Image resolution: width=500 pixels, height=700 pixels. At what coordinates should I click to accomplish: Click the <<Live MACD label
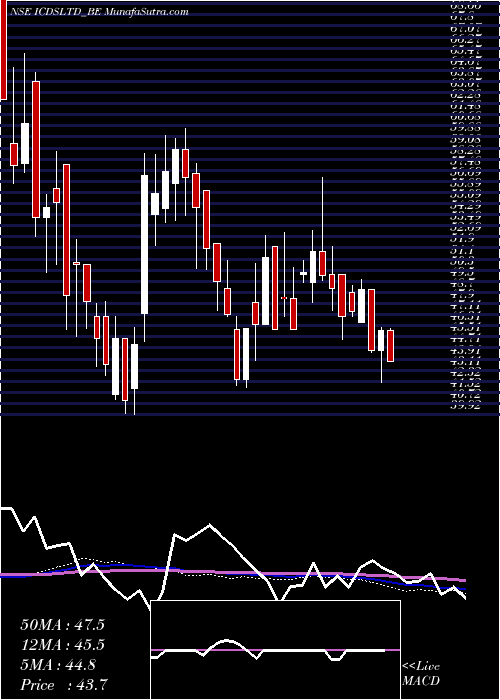click(x=421, y=674)
